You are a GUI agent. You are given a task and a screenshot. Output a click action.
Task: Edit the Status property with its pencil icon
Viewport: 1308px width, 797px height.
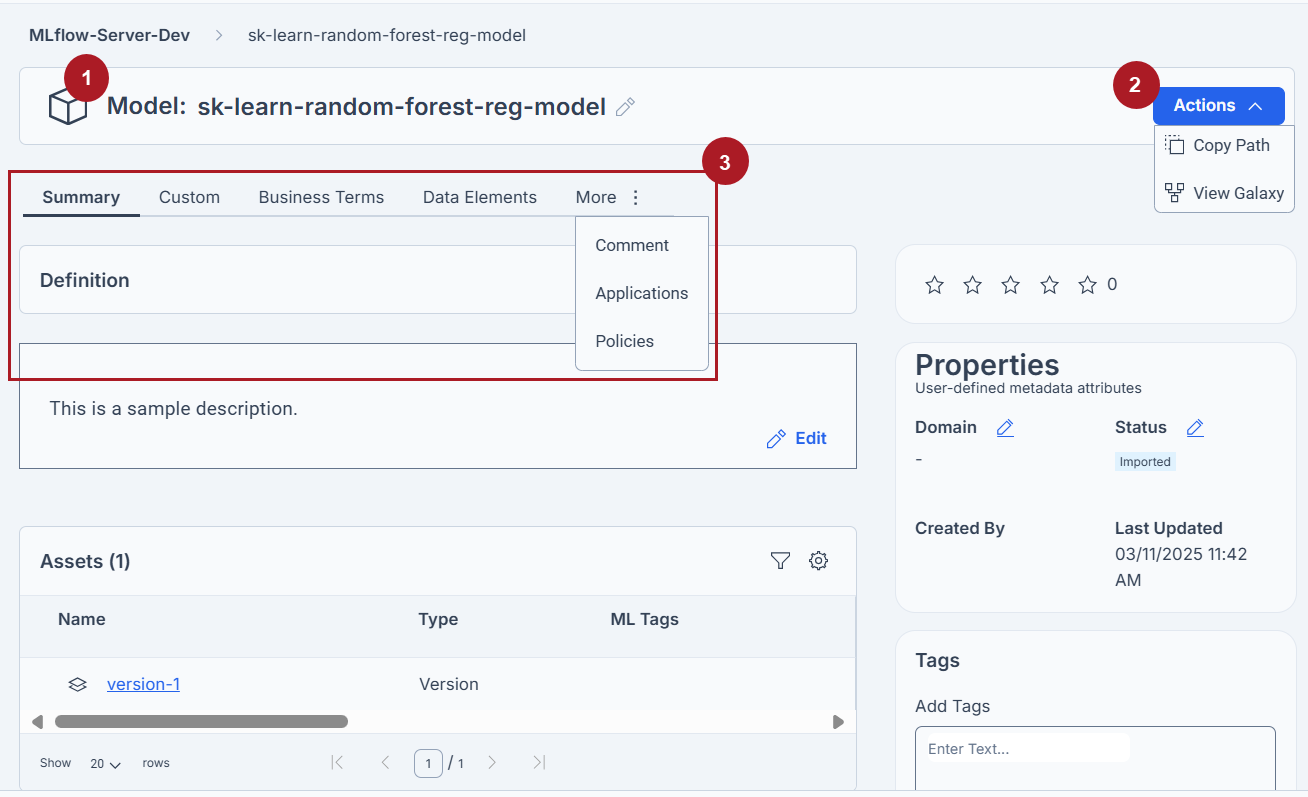(x=1195, y=428)
